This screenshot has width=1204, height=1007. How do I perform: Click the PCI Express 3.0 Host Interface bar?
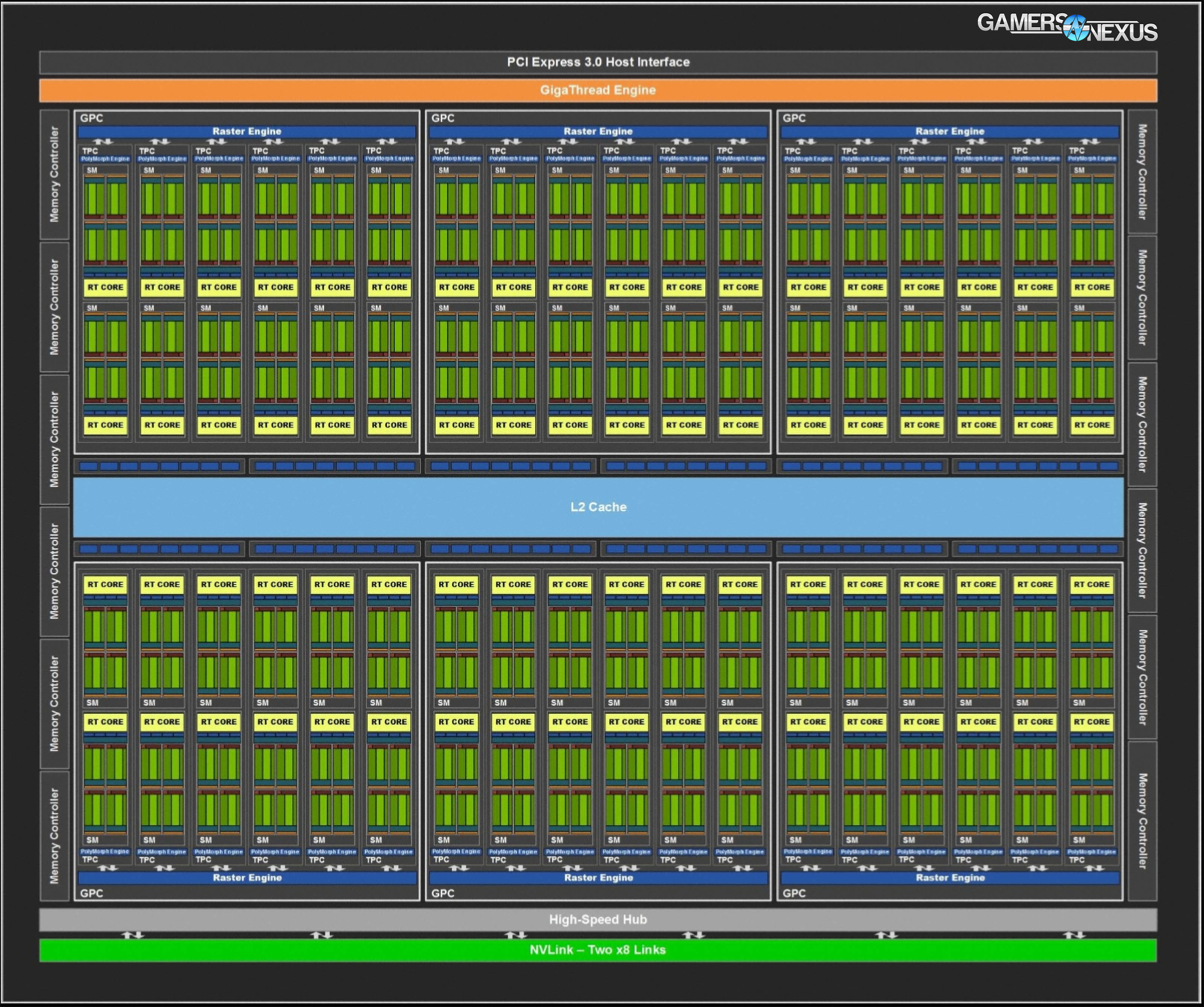598,62
